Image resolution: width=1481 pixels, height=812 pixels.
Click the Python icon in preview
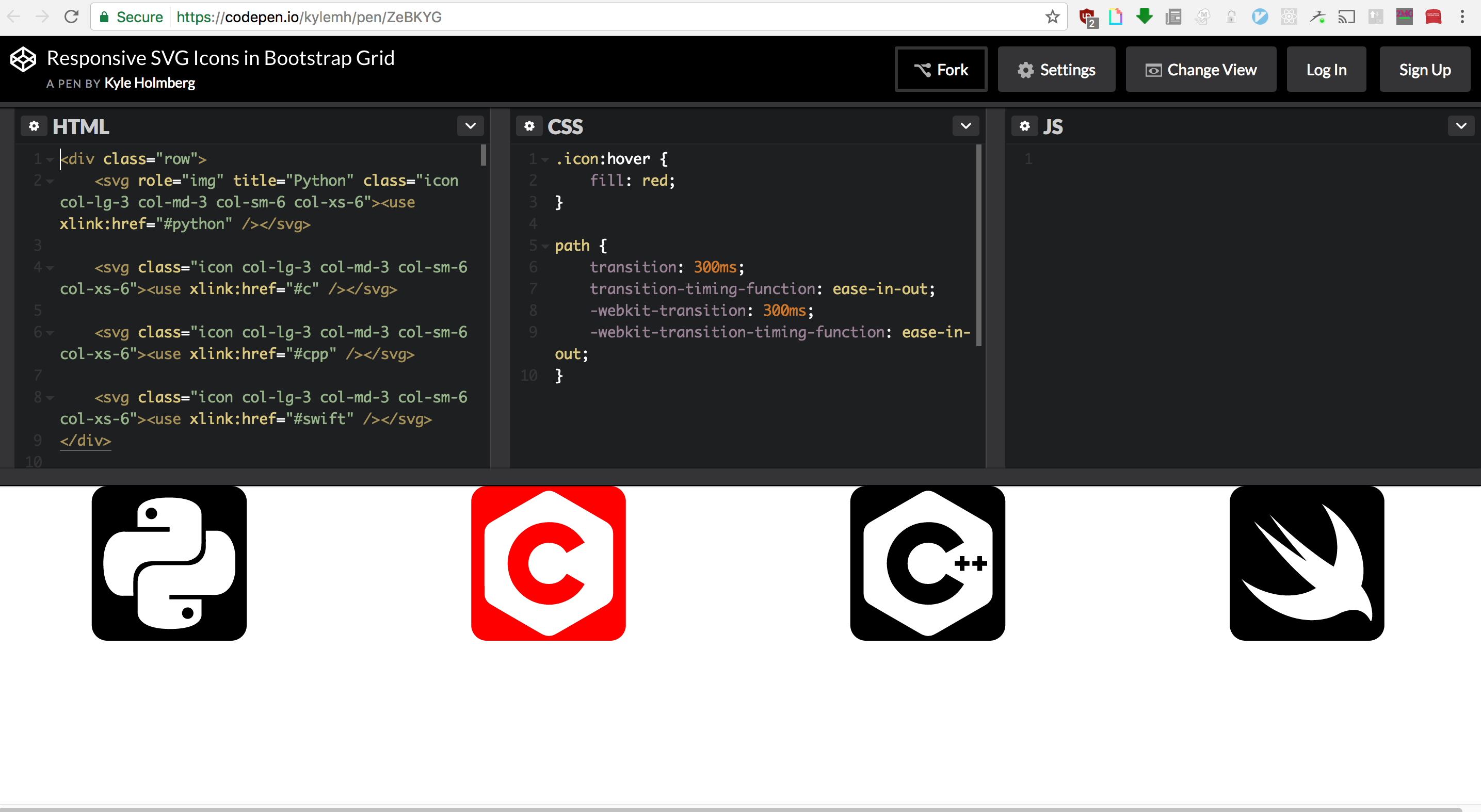[169, 563]
